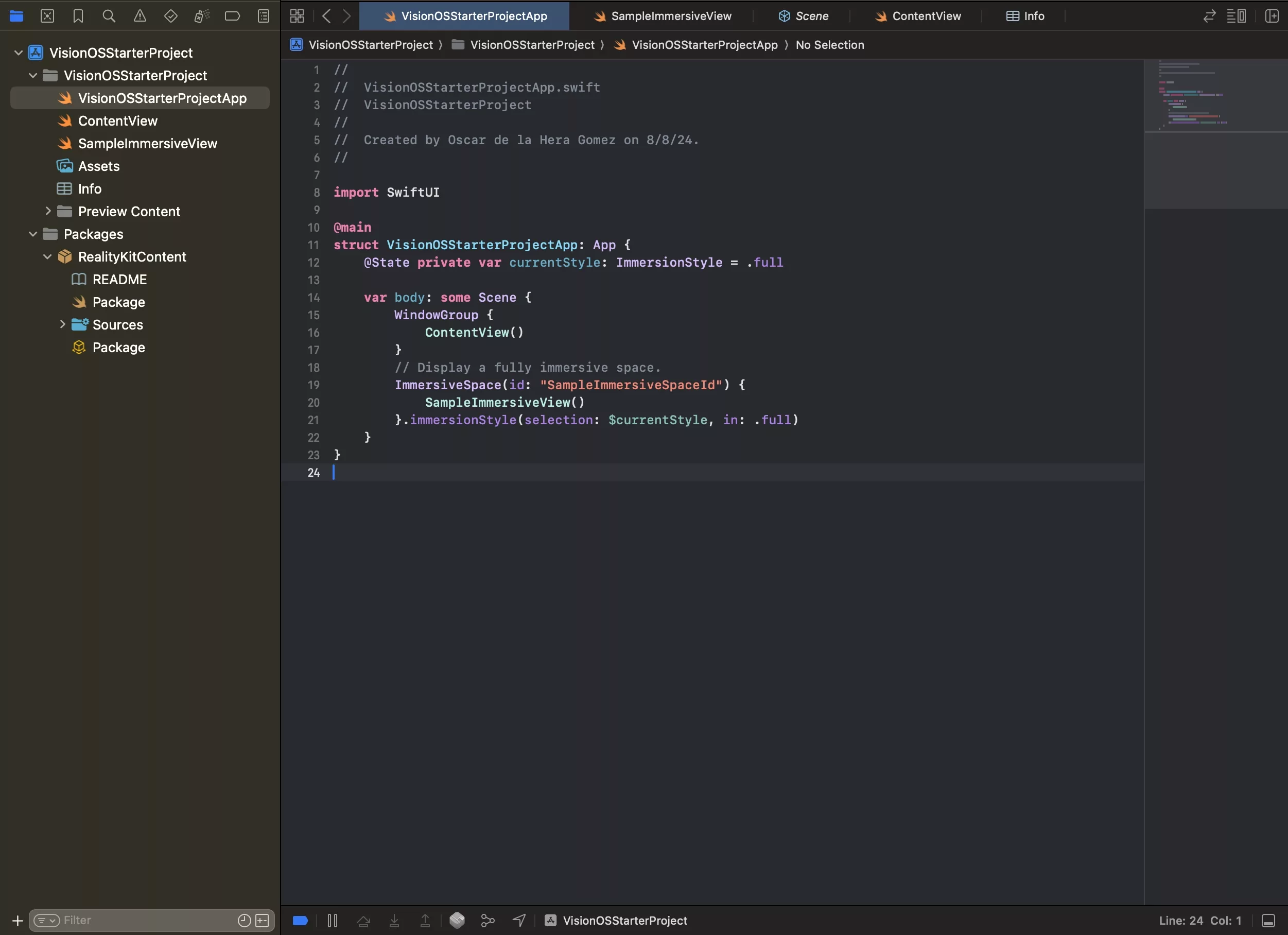Open the Debug View Hierarchy icon
The width and height of the screenshot is (1288, 935).
click(457, 920)
